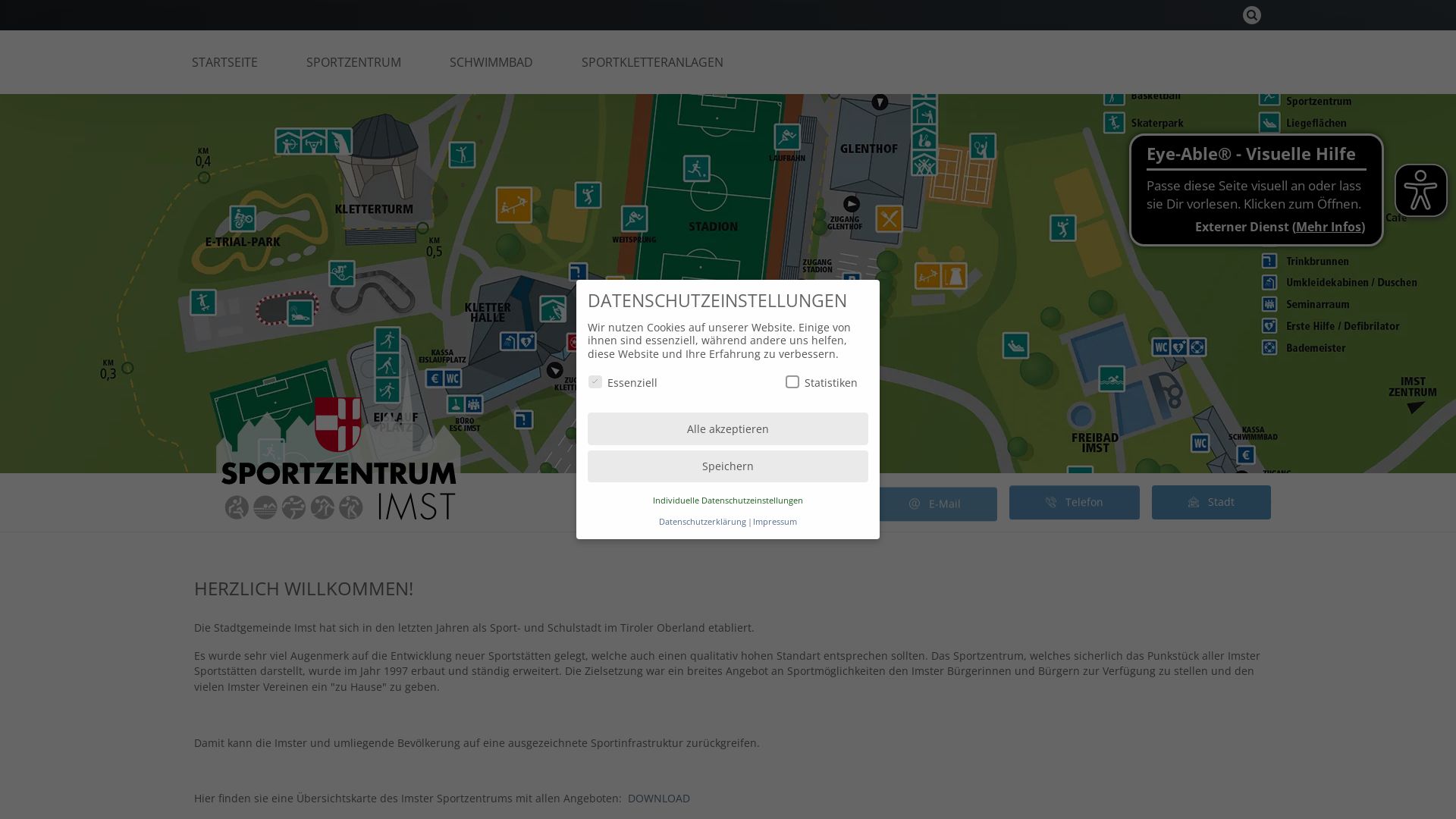Click the E-Mail contact button
This screenshot has height=819, width=1456.
(937, 504)
